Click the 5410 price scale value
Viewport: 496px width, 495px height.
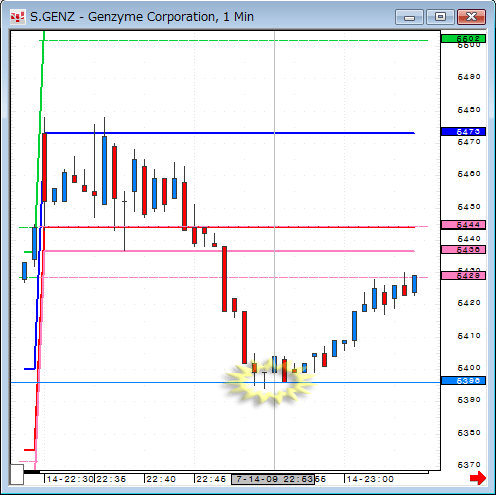tap(469, 336)
